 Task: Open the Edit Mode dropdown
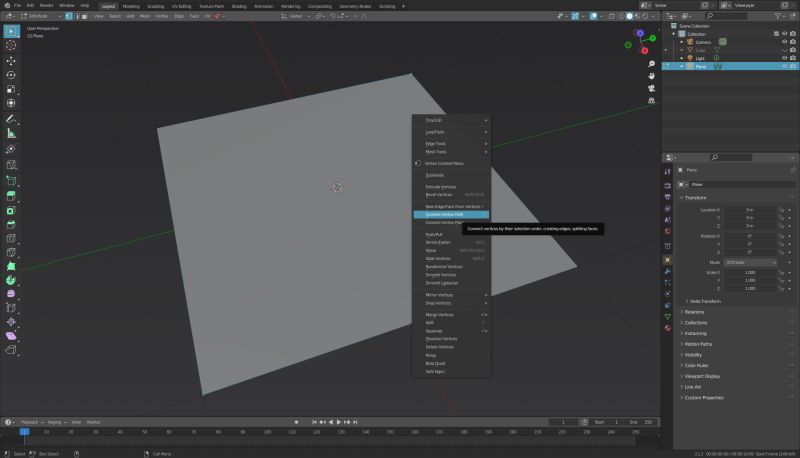coord(41,16)
